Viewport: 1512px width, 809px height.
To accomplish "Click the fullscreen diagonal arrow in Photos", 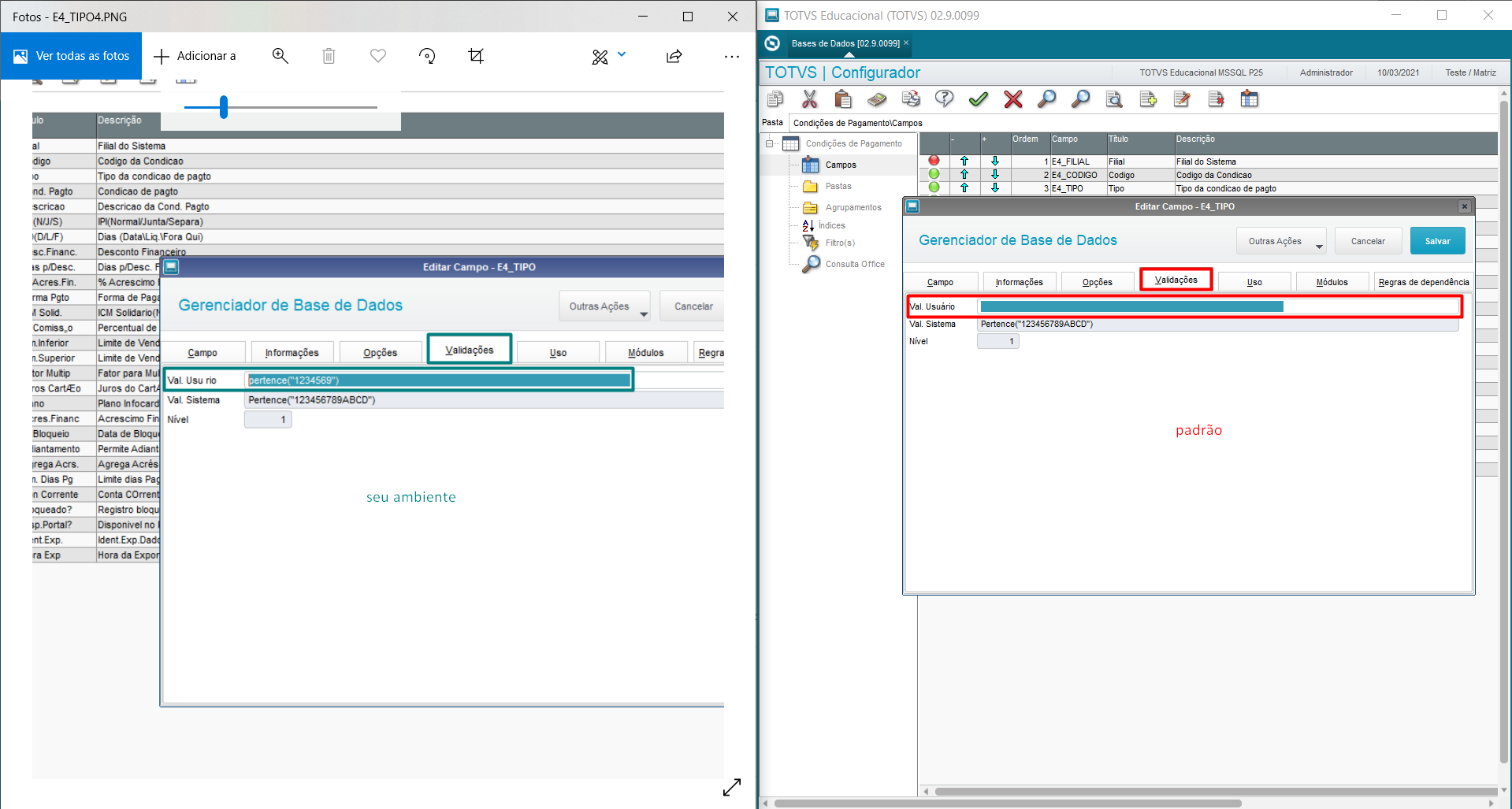I will point(732,787).
